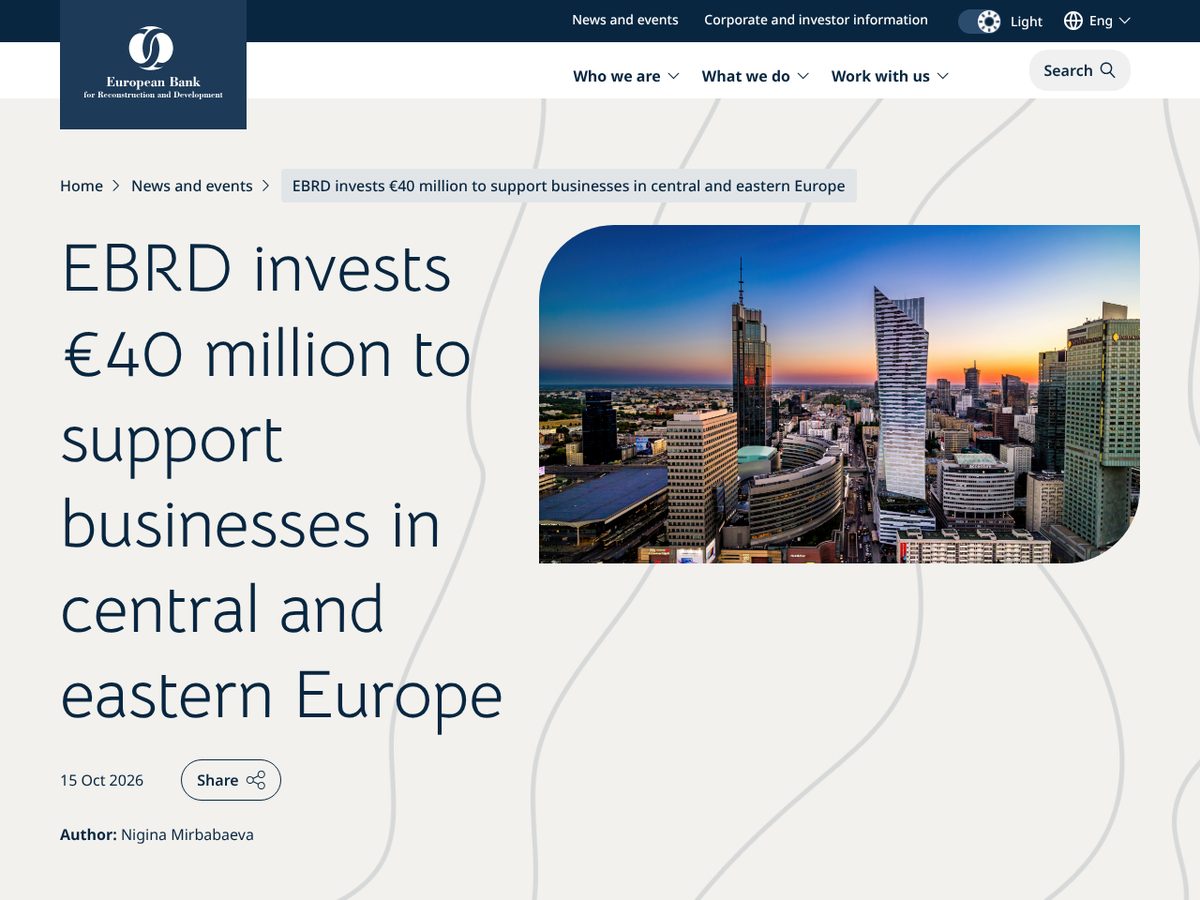Click the Search button

point(1079,70)
